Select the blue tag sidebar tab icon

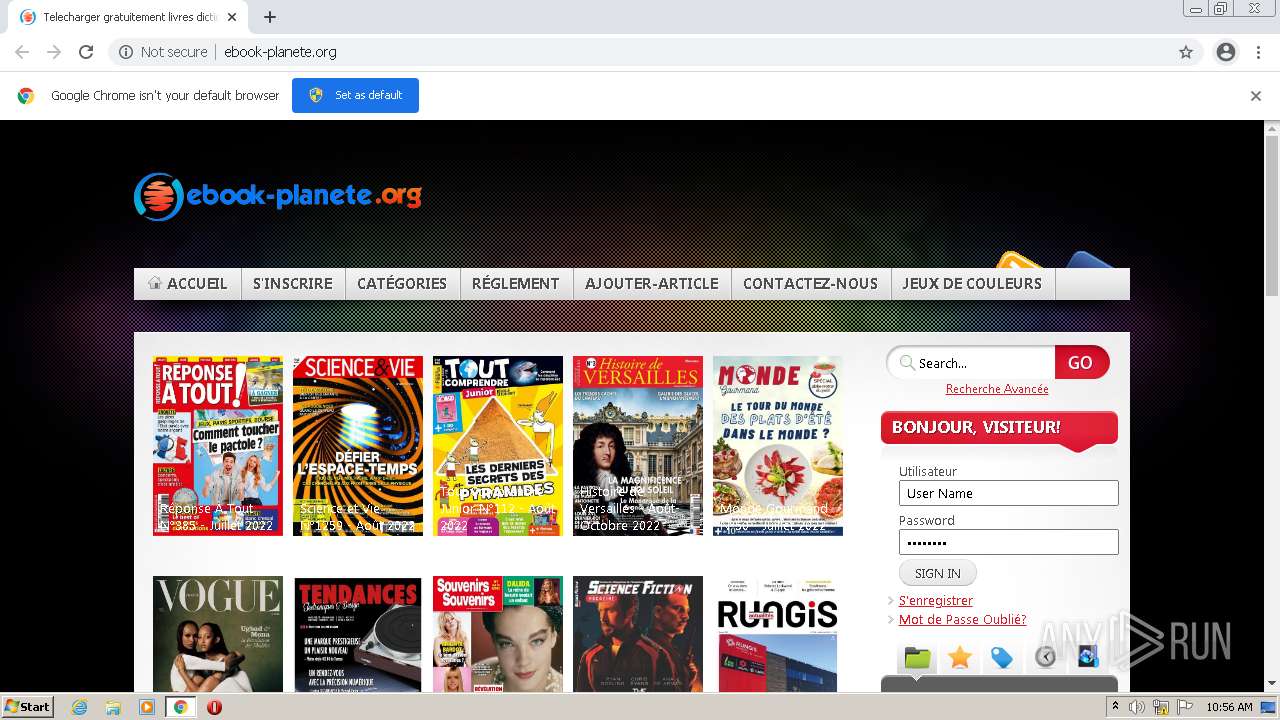(1002, 657)
